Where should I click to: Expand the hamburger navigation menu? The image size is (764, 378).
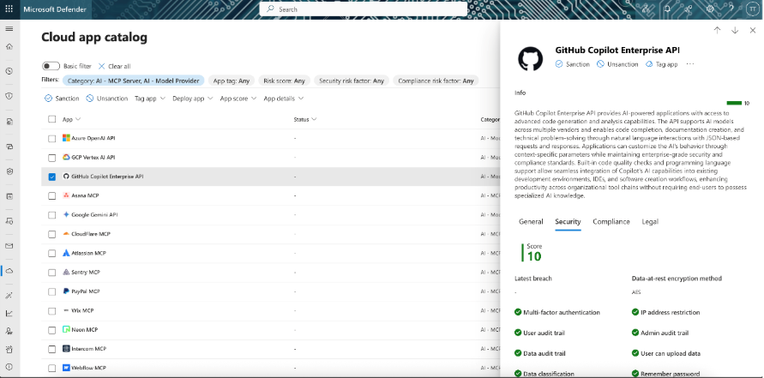[x=9, y=29]
